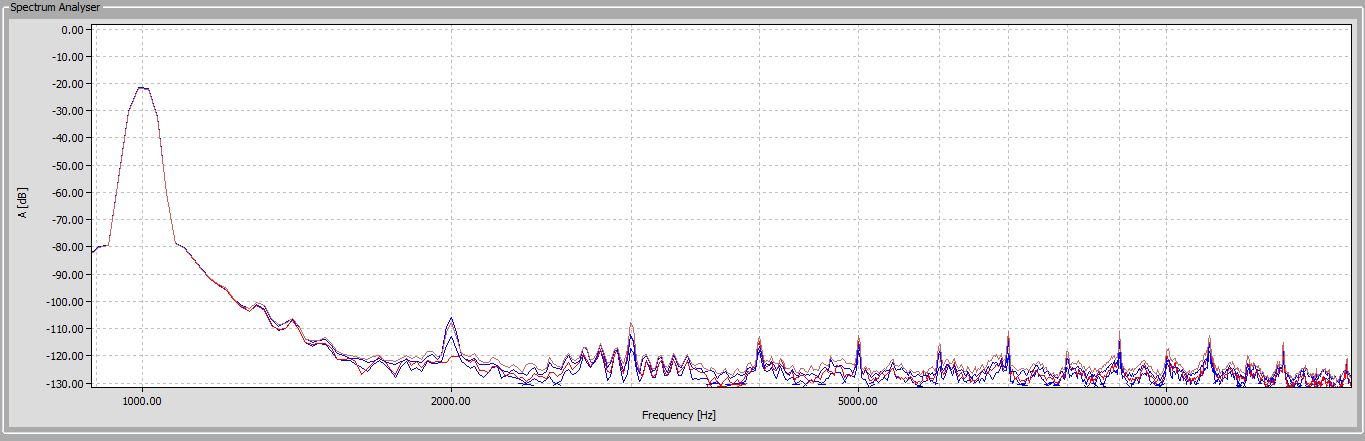This screenshot has width=1365, height=441.
Task: Click the -110.00 dB axis label
Action: pyautogui.click(x=68, y=329)
